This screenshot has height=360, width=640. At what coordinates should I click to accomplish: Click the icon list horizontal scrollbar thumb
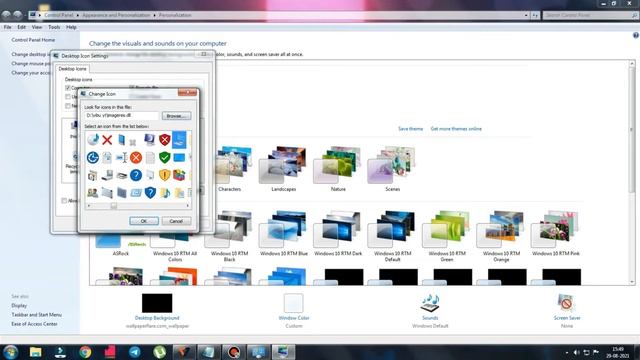114,206
